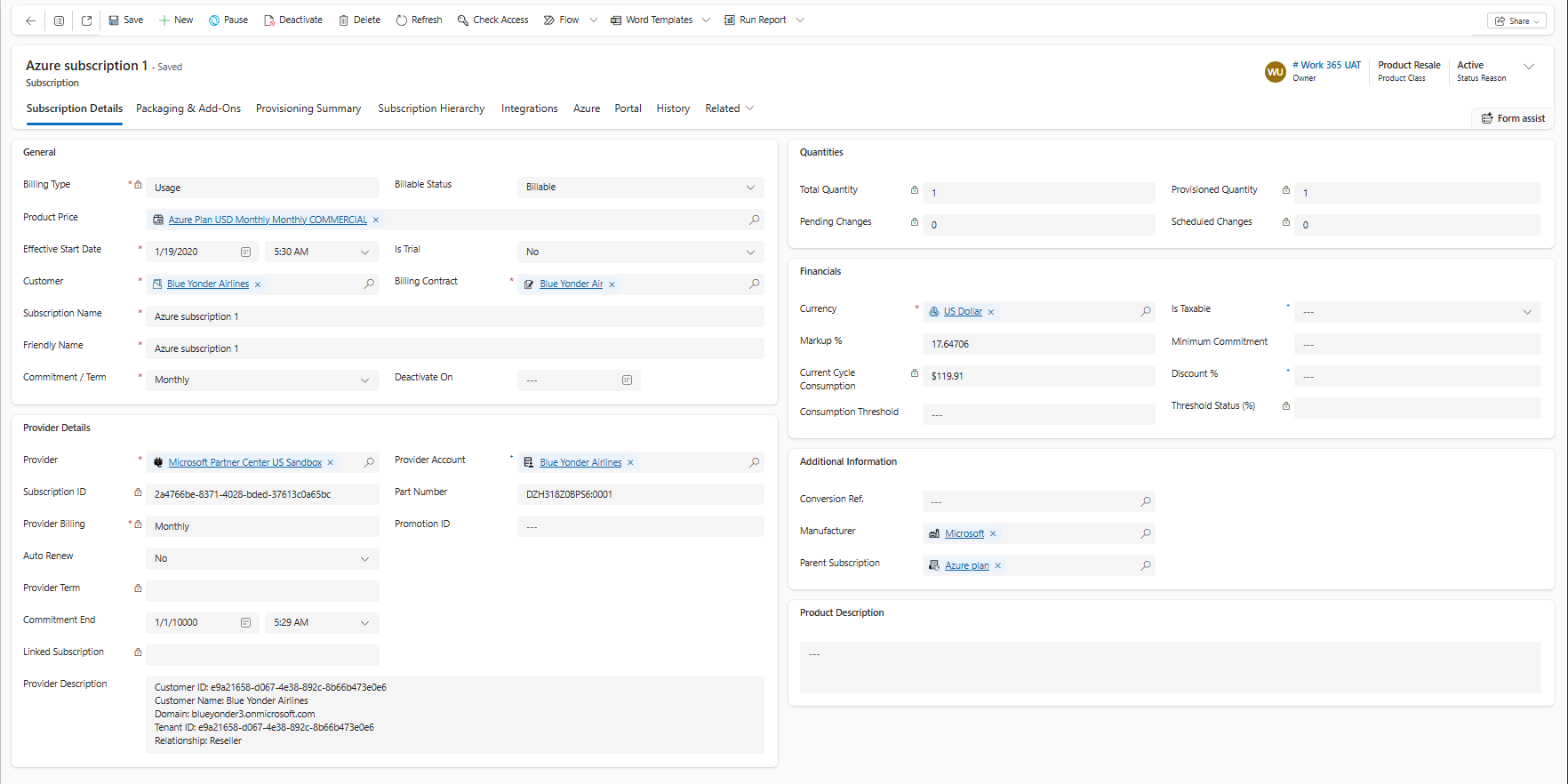Switch to Packaging & Add-Ons tab
Image resolution: width=1568 pixels, height=784 pixels.
pyautogui.click(x=188, y=108)
